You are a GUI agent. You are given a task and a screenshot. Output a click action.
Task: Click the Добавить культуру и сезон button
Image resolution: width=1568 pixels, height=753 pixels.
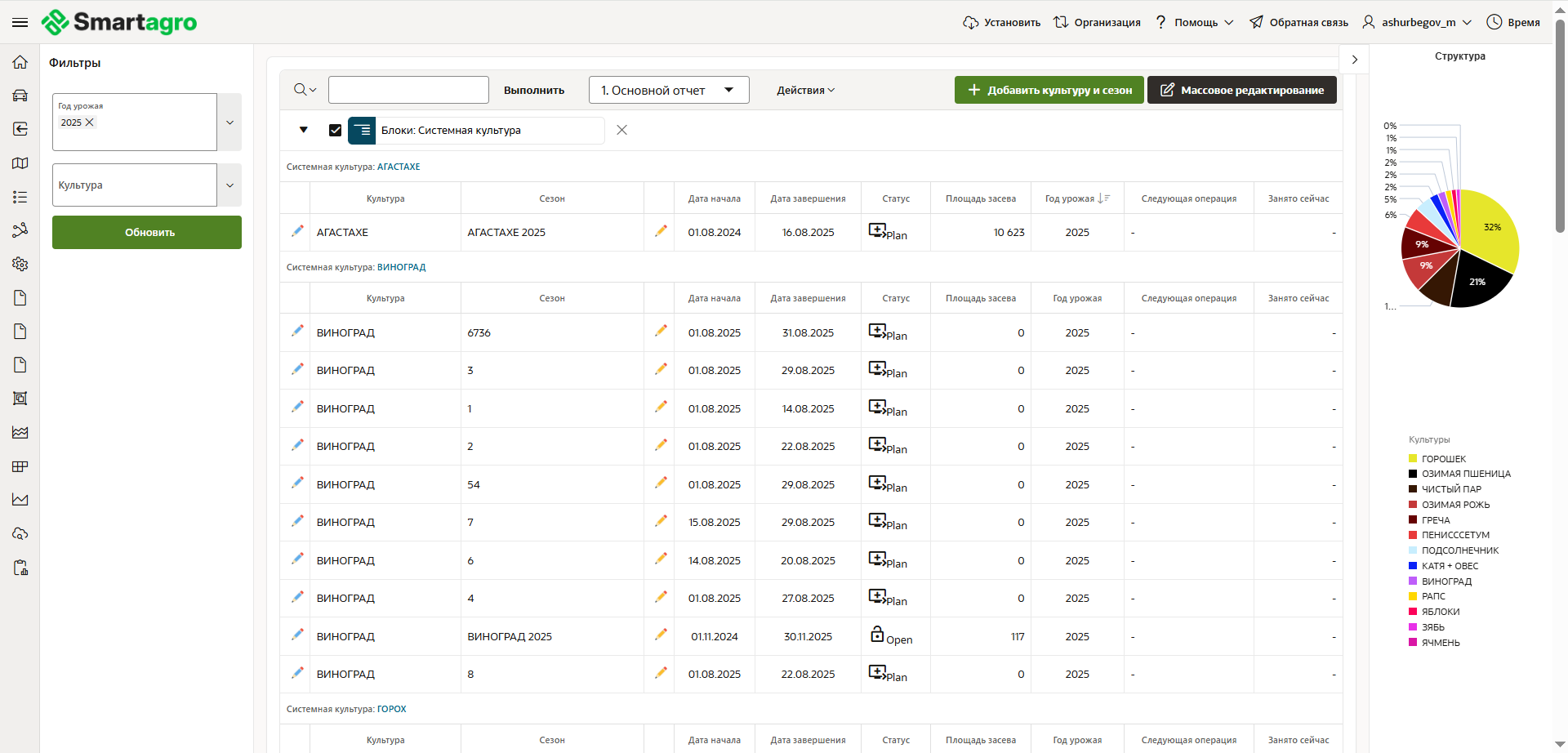pyautogui.click(x=1049, y=90)
